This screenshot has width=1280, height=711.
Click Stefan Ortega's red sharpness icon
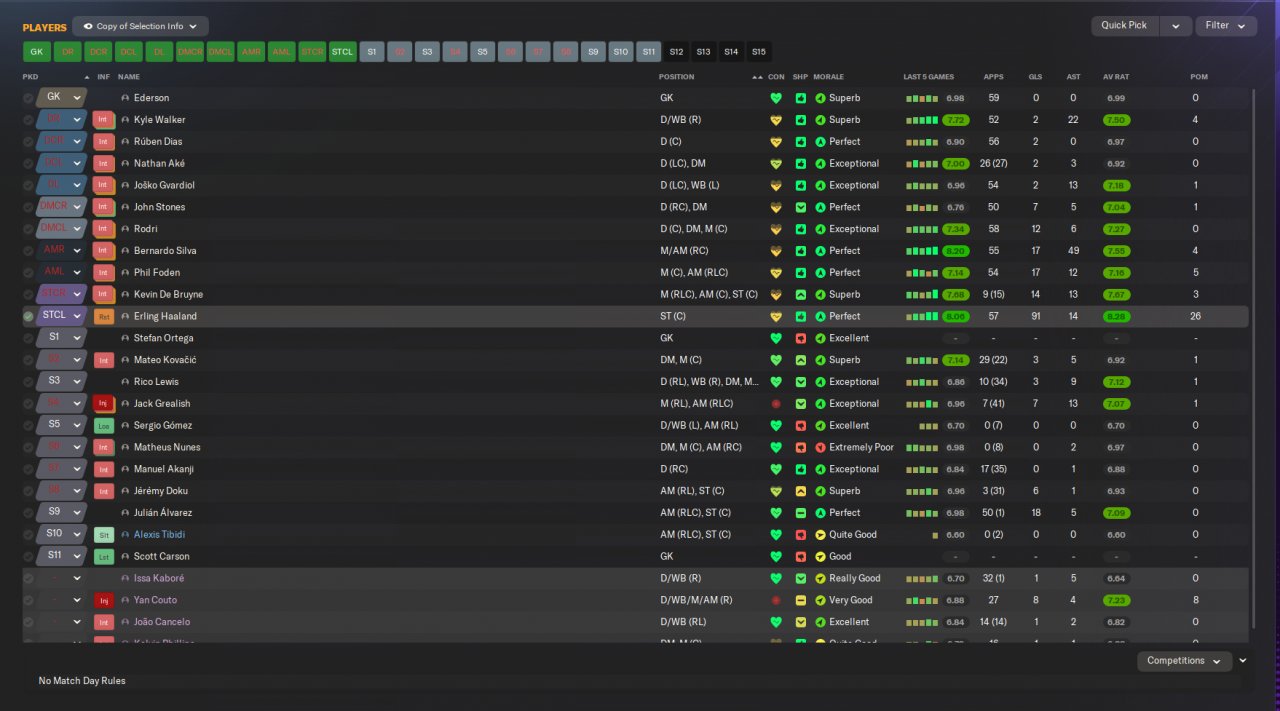click(x=801, y=338)
